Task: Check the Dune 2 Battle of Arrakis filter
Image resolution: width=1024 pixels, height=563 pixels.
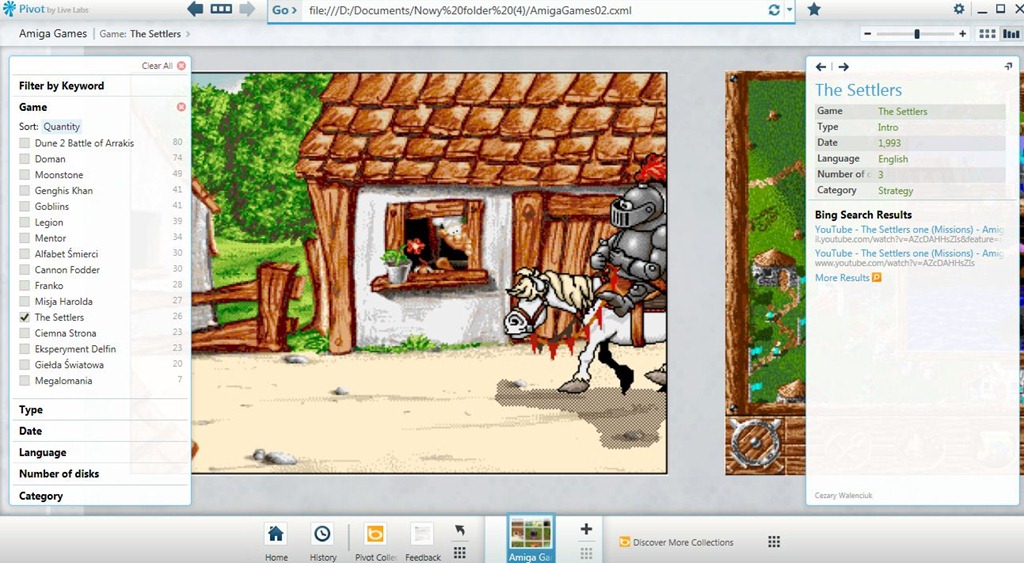Action: point(24,143)
